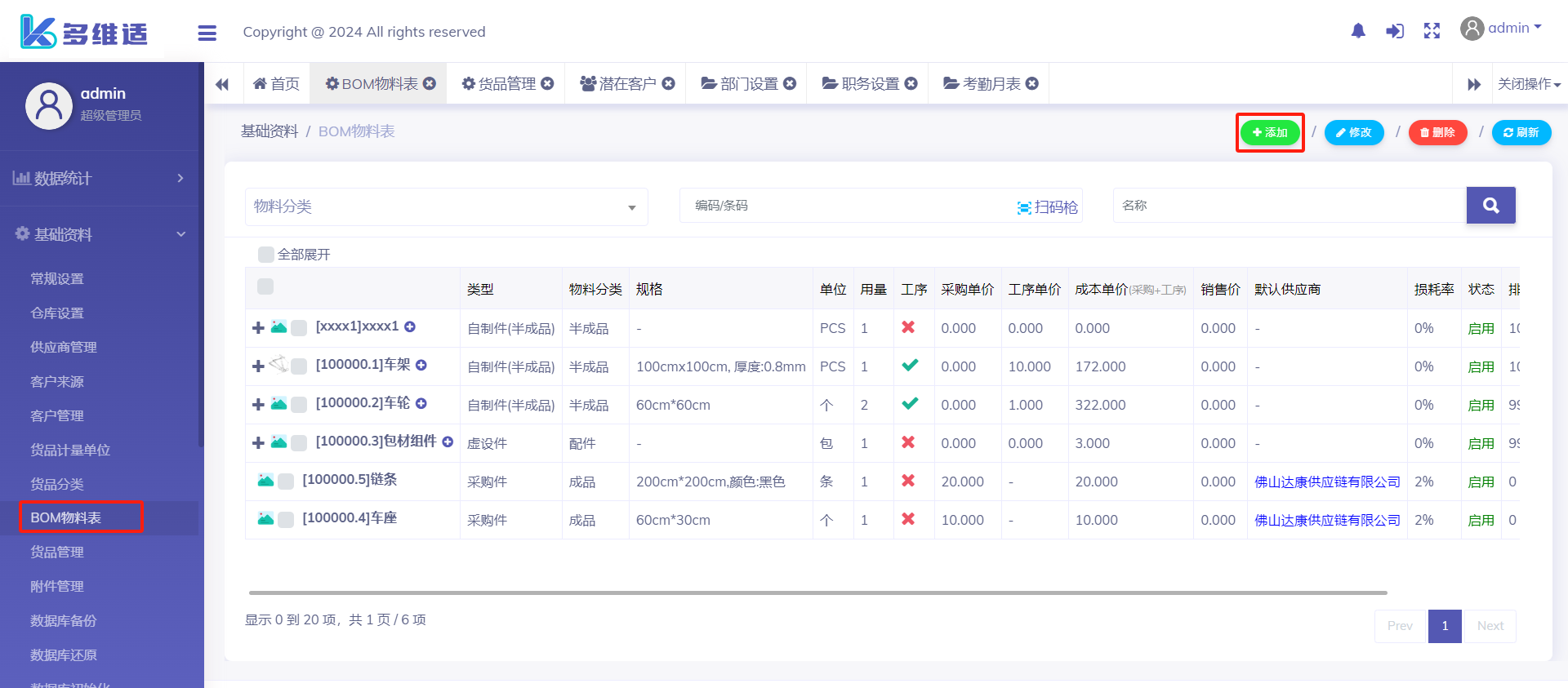The height and width of the screenshot is (688, 1568).
Task: Check the select-all header checkbox
Action: point(265,286)
